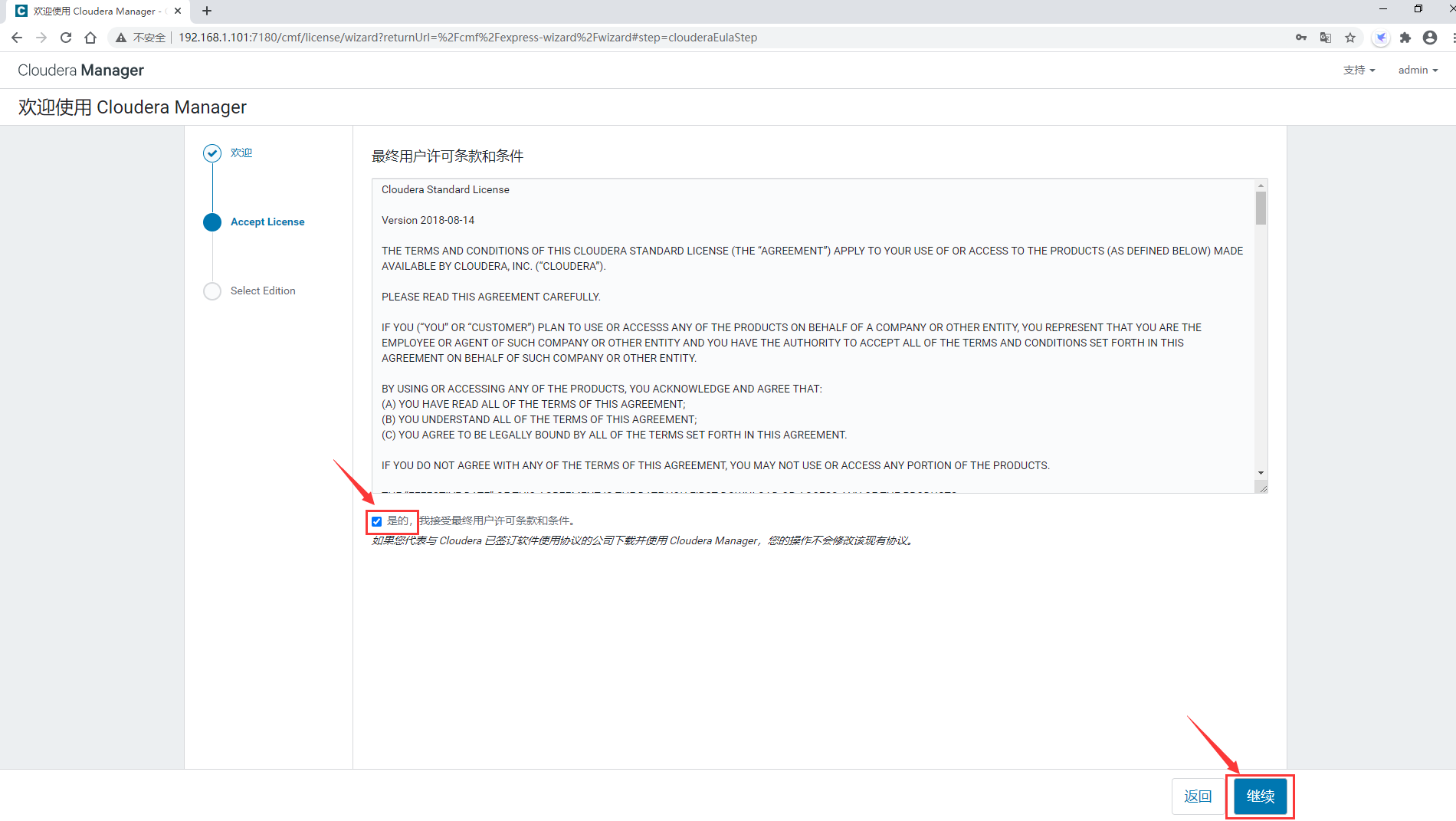Go to the 欢迎 wizard step
The image size is (1456, 821).
pos(241,153)
